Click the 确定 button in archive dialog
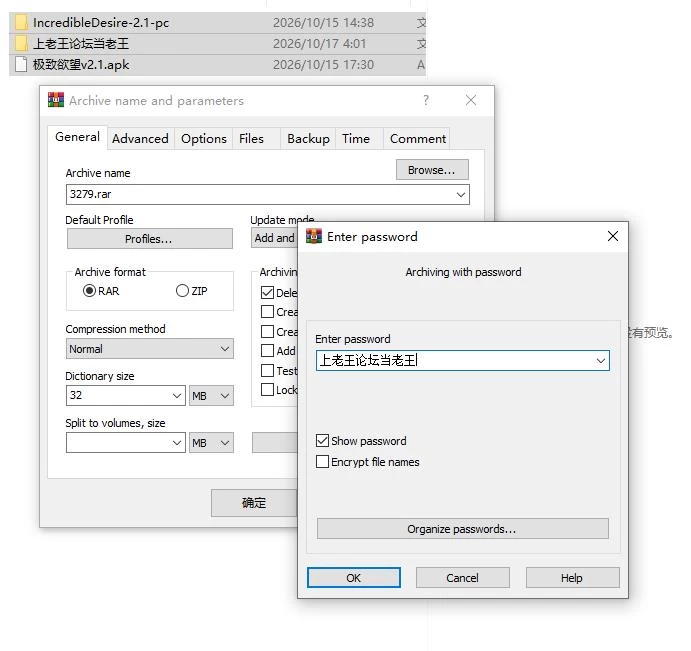This screenshot has height=651, width=691. [254, 502]
